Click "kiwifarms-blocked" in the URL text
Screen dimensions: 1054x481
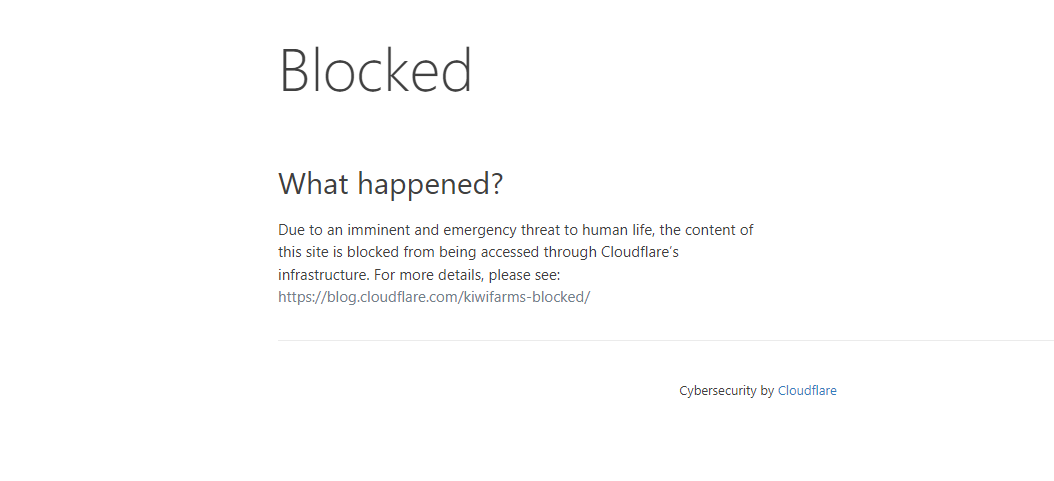point(526,297)
